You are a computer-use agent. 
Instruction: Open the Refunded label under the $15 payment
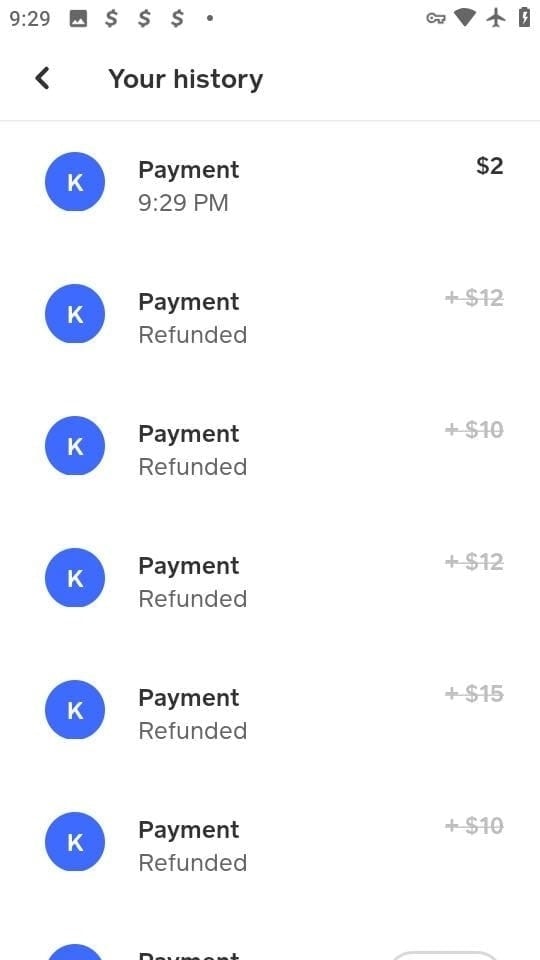click(x=193, y=730)
